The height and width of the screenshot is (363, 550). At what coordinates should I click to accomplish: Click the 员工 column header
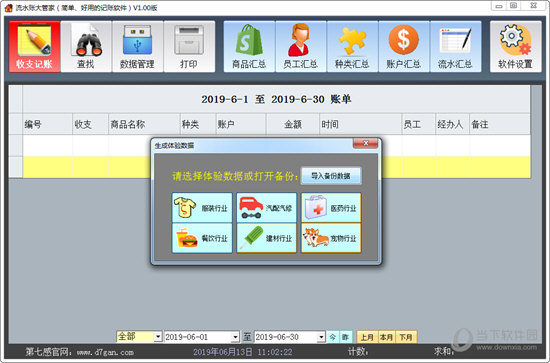[x=418, y=124]
